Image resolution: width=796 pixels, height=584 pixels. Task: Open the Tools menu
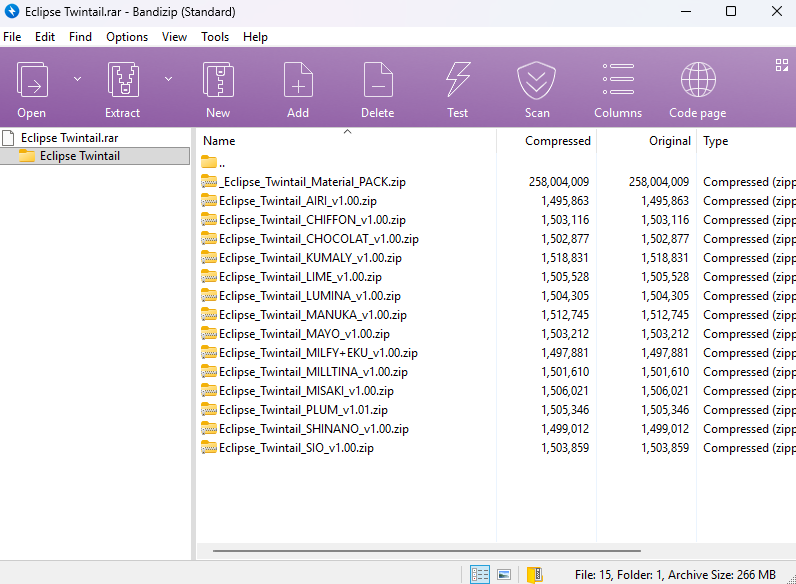[215, 37]
